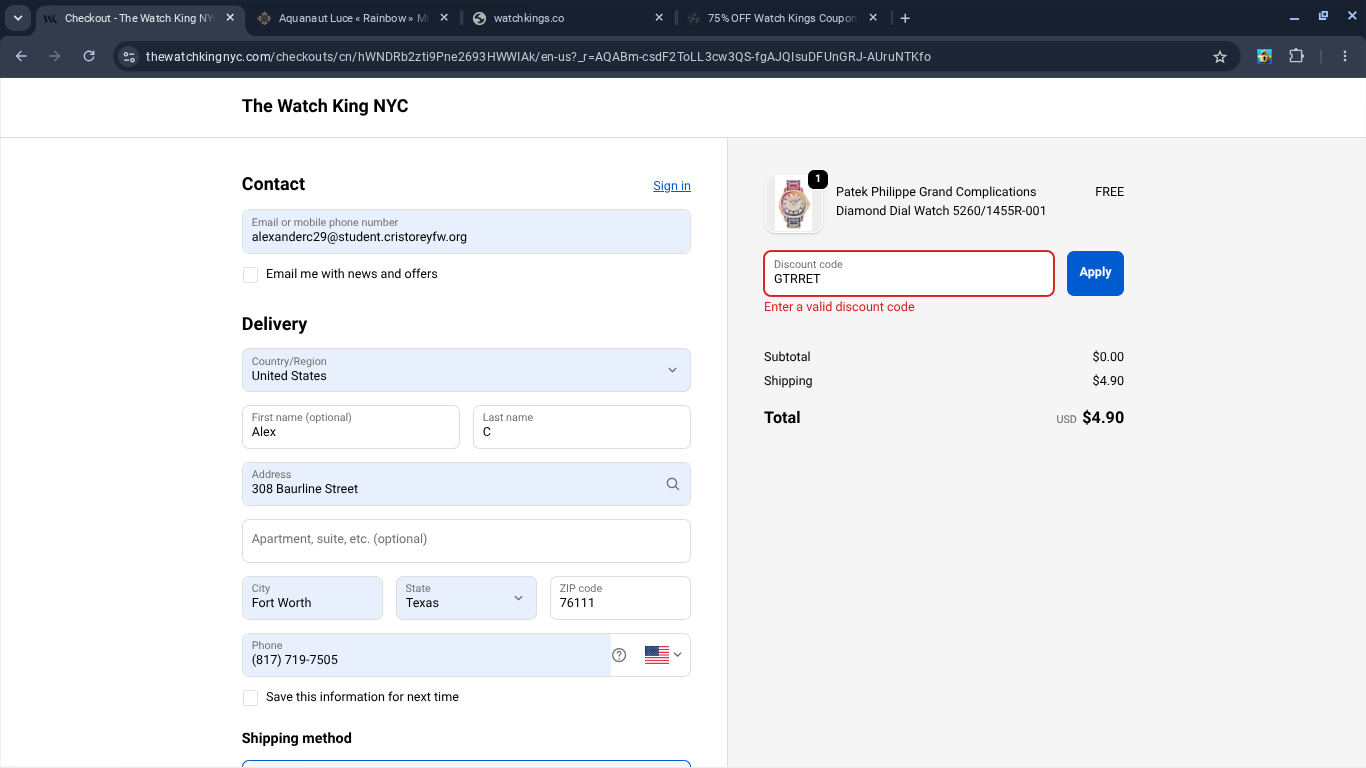Viewport: 1366px width, 768px height.
Task: Click the Patek Philippe Grand Complications product name
Action: [941, 201]
